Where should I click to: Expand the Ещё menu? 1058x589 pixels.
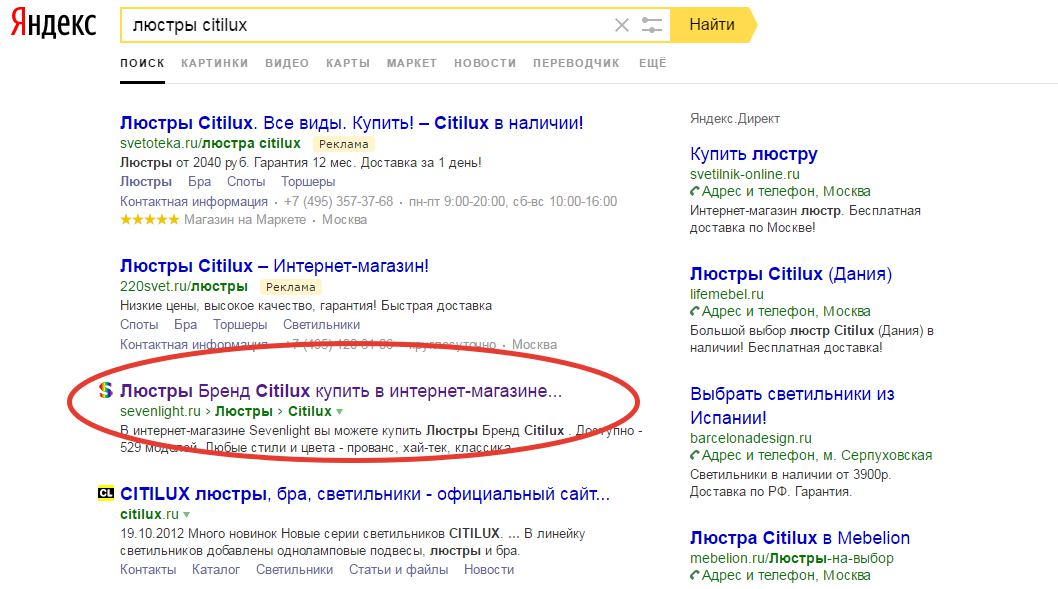click(x=652, y=63)
